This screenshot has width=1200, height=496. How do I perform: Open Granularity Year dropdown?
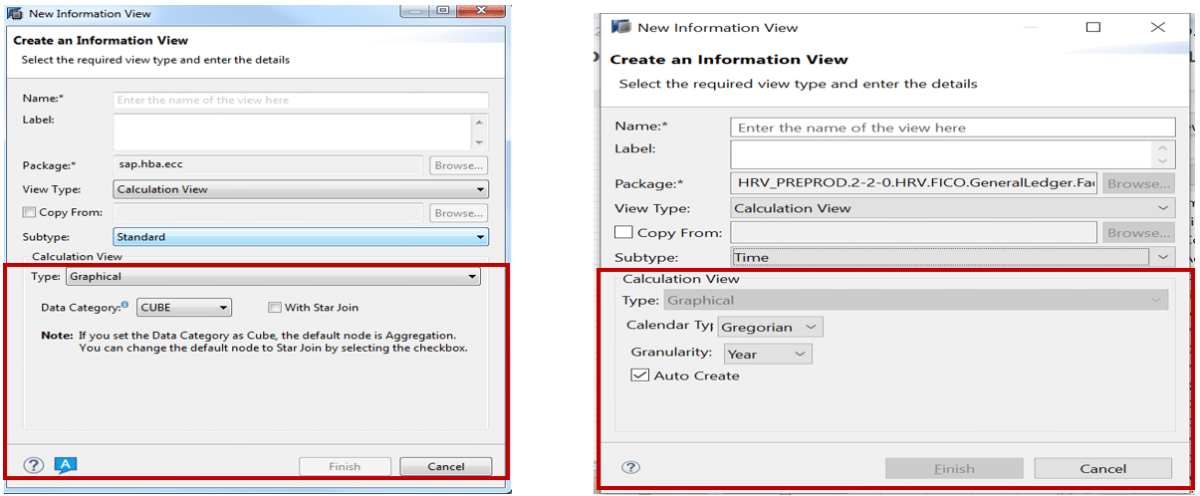coord(768,354)
